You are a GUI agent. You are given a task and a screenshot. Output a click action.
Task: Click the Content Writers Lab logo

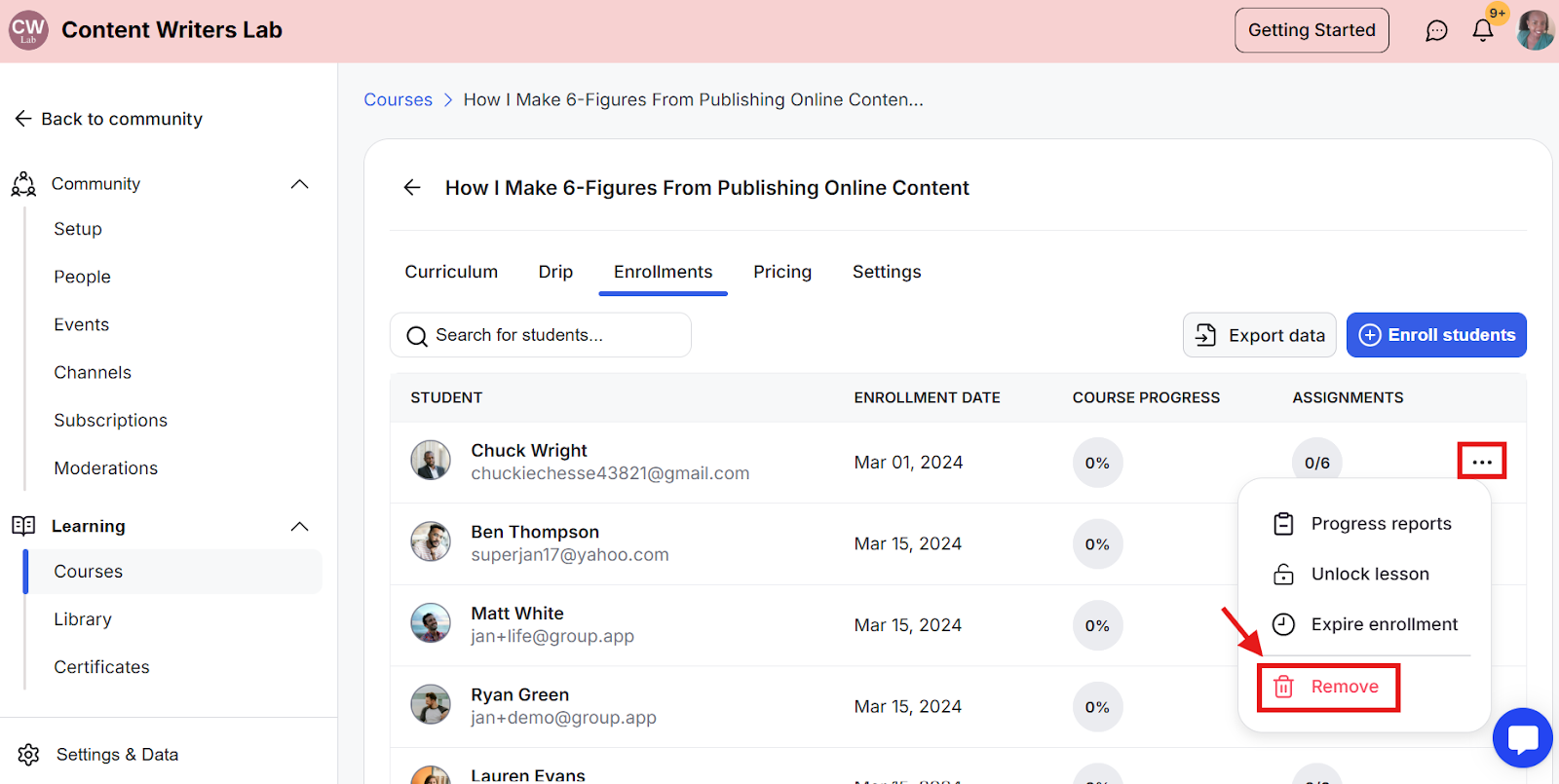click(28, 30)
